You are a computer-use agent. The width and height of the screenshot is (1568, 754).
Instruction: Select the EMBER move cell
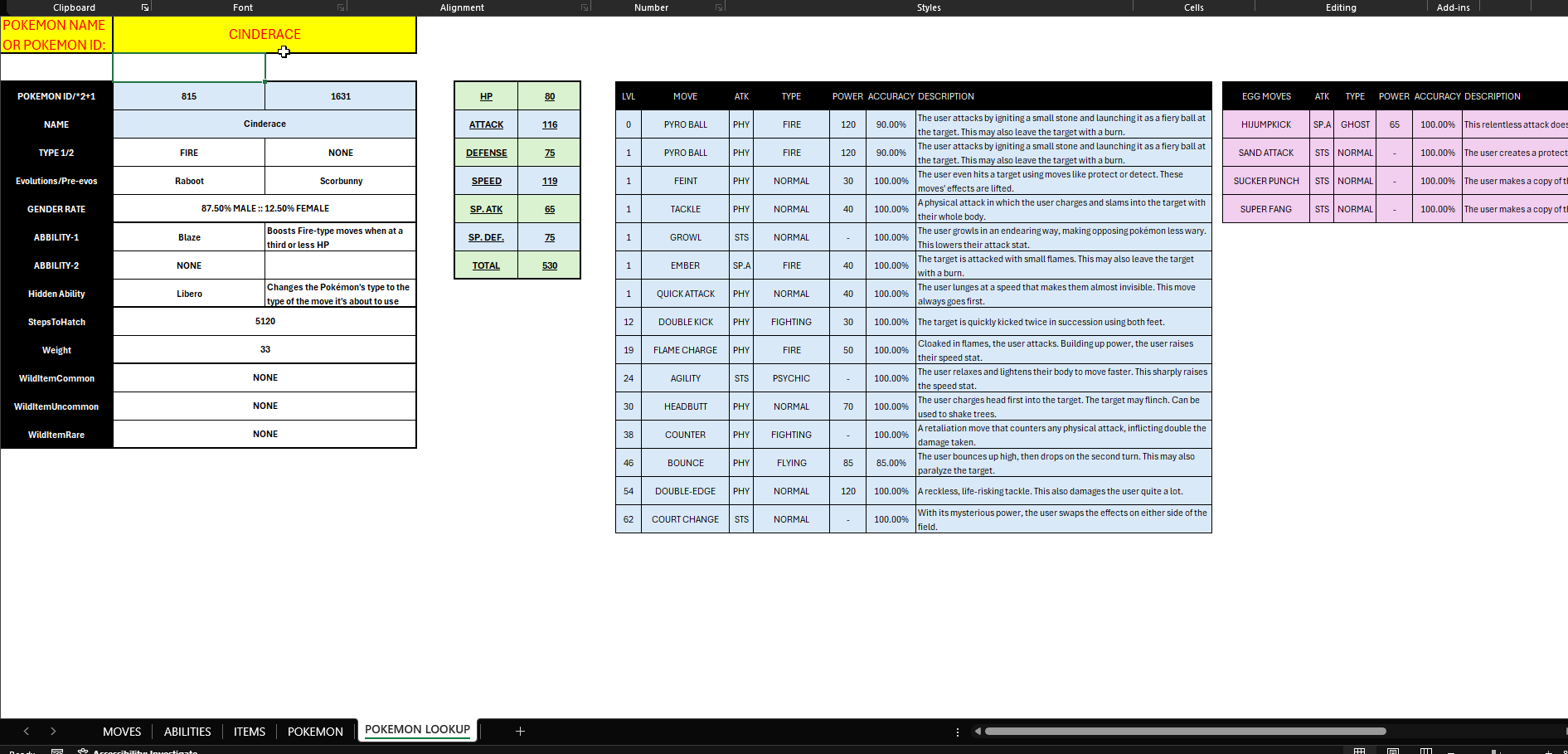685,265
